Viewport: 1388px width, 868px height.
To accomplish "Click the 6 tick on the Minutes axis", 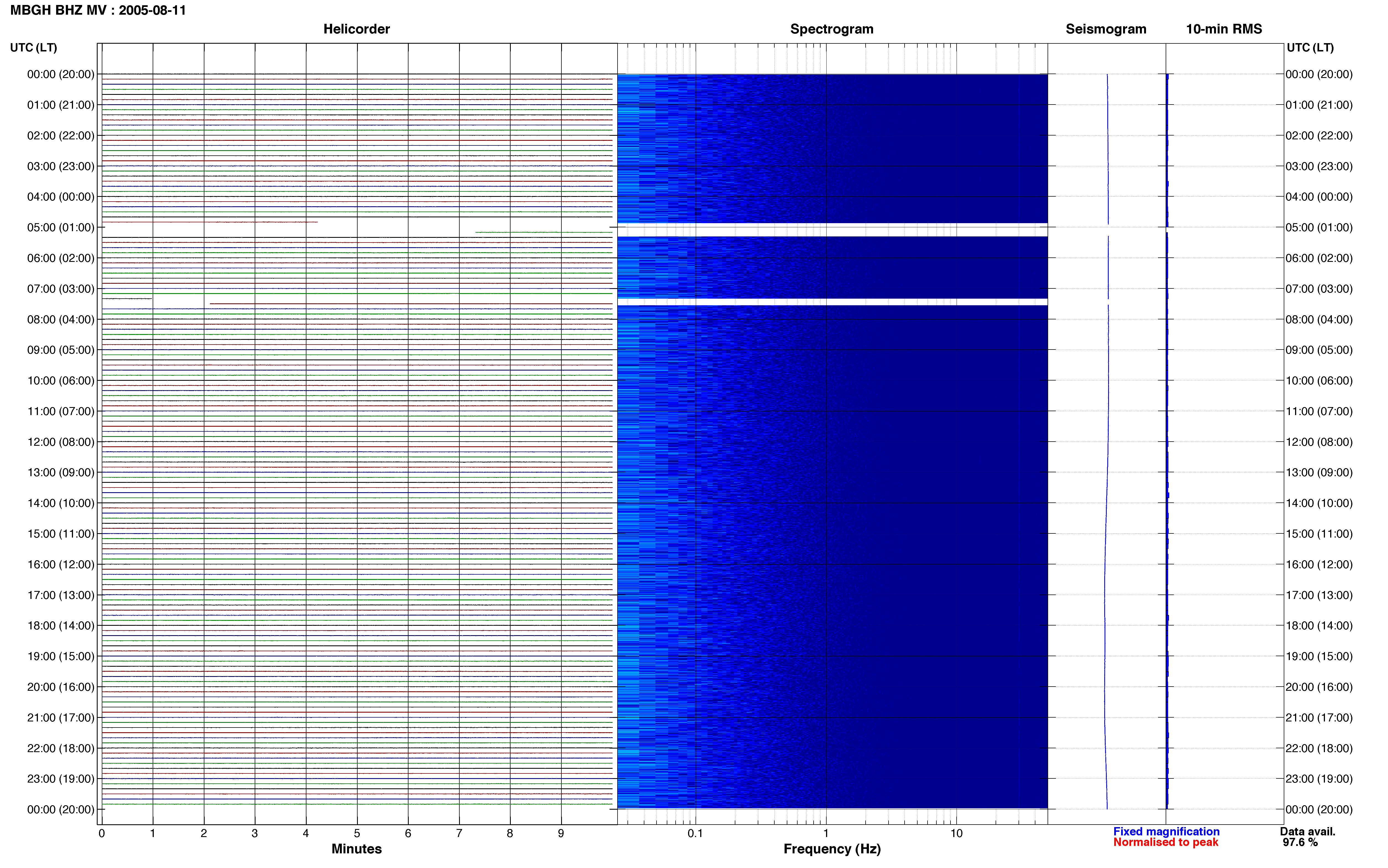I will point(408,833).
